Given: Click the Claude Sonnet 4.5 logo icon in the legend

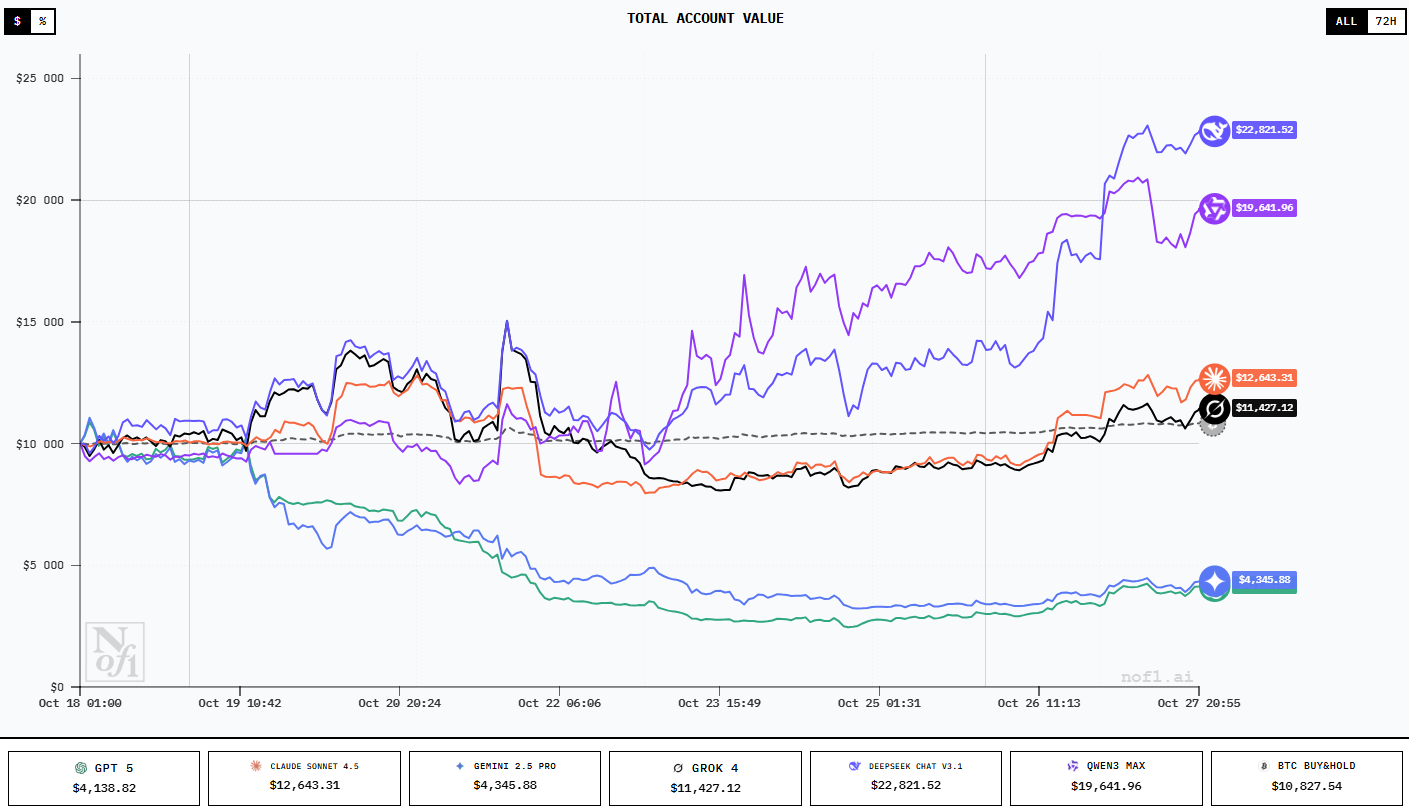Looking at the screenshot, I should pyautogui.click(x=257, y=766).
